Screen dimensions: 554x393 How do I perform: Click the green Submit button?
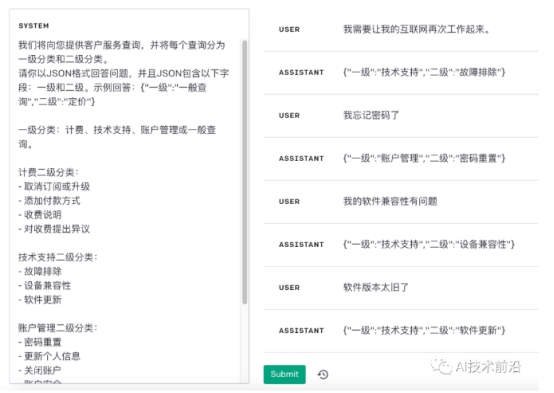coord(284,374)
